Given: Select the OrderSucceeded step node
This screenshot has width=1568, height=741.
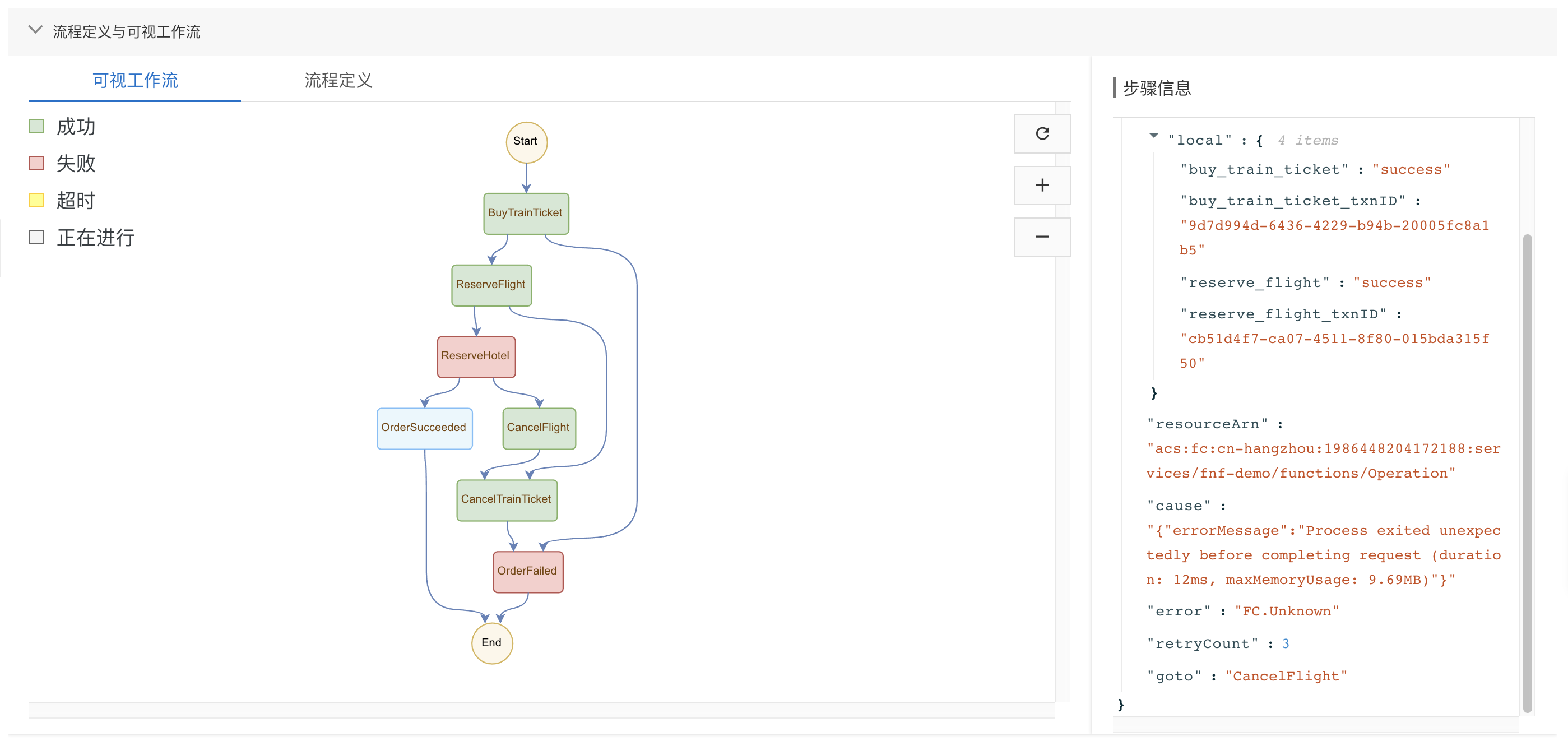Looking at the screenshot, I should [424, 428].
